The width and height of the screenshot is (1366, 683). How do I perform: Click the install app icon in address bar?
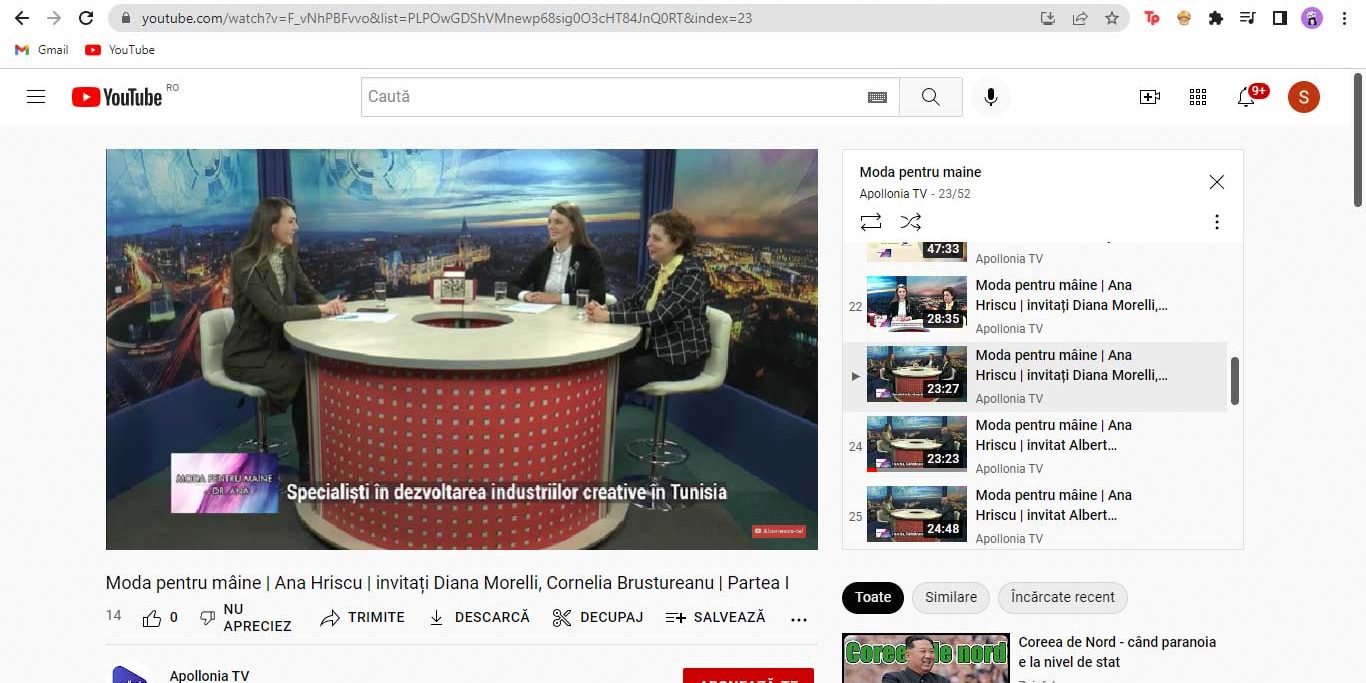[1048, 18]
